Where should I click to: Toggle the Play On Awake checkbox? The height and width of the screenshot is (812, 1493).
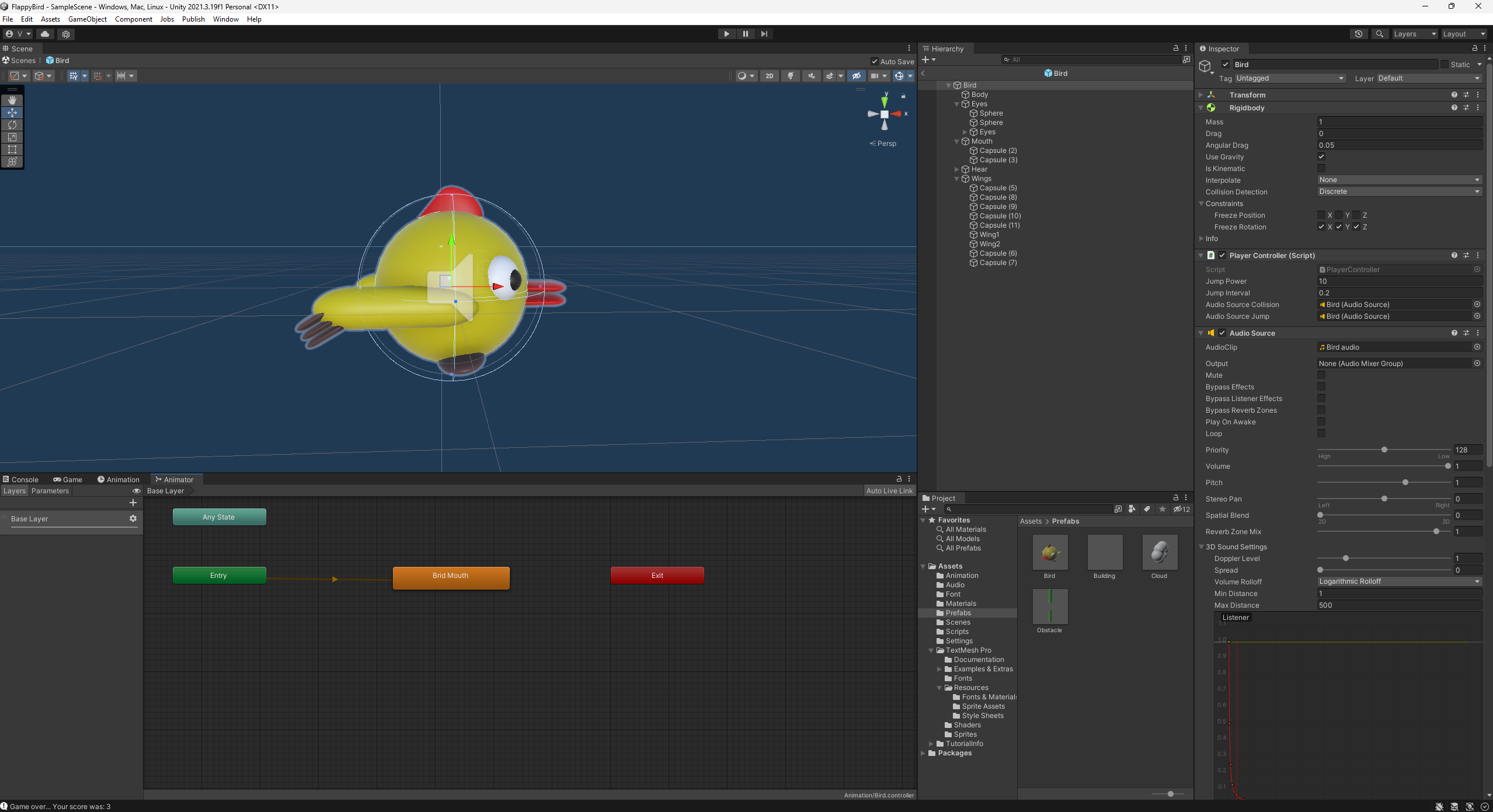tap(1321, 422)
